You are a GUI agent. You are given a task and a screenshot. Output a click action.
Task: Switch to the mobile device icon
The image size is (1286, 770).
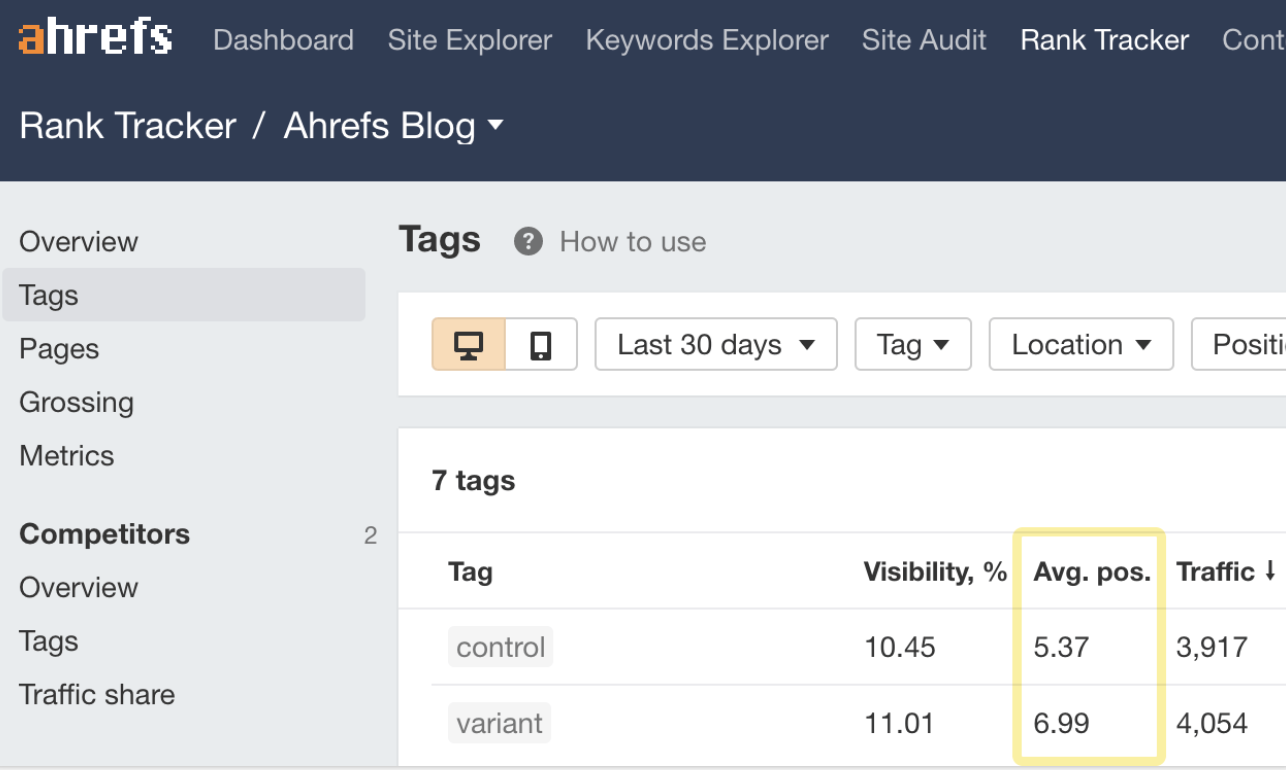(x=541, y=345)
